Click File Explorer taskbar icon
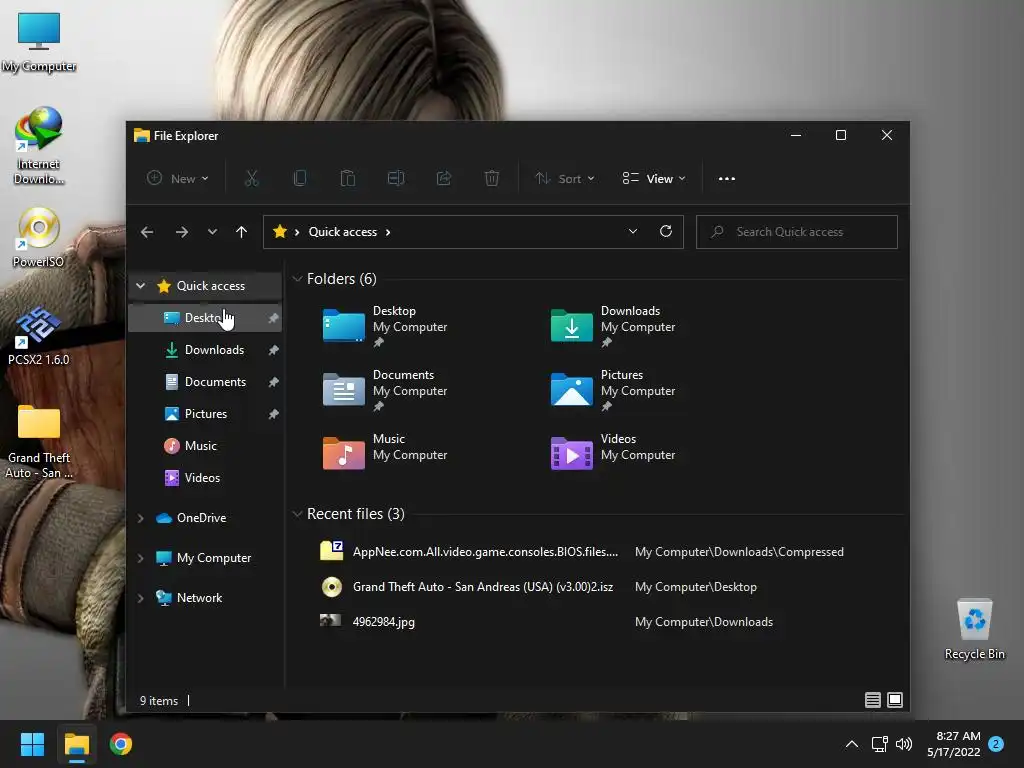The image size is (1024, 768). coord(76,744)
